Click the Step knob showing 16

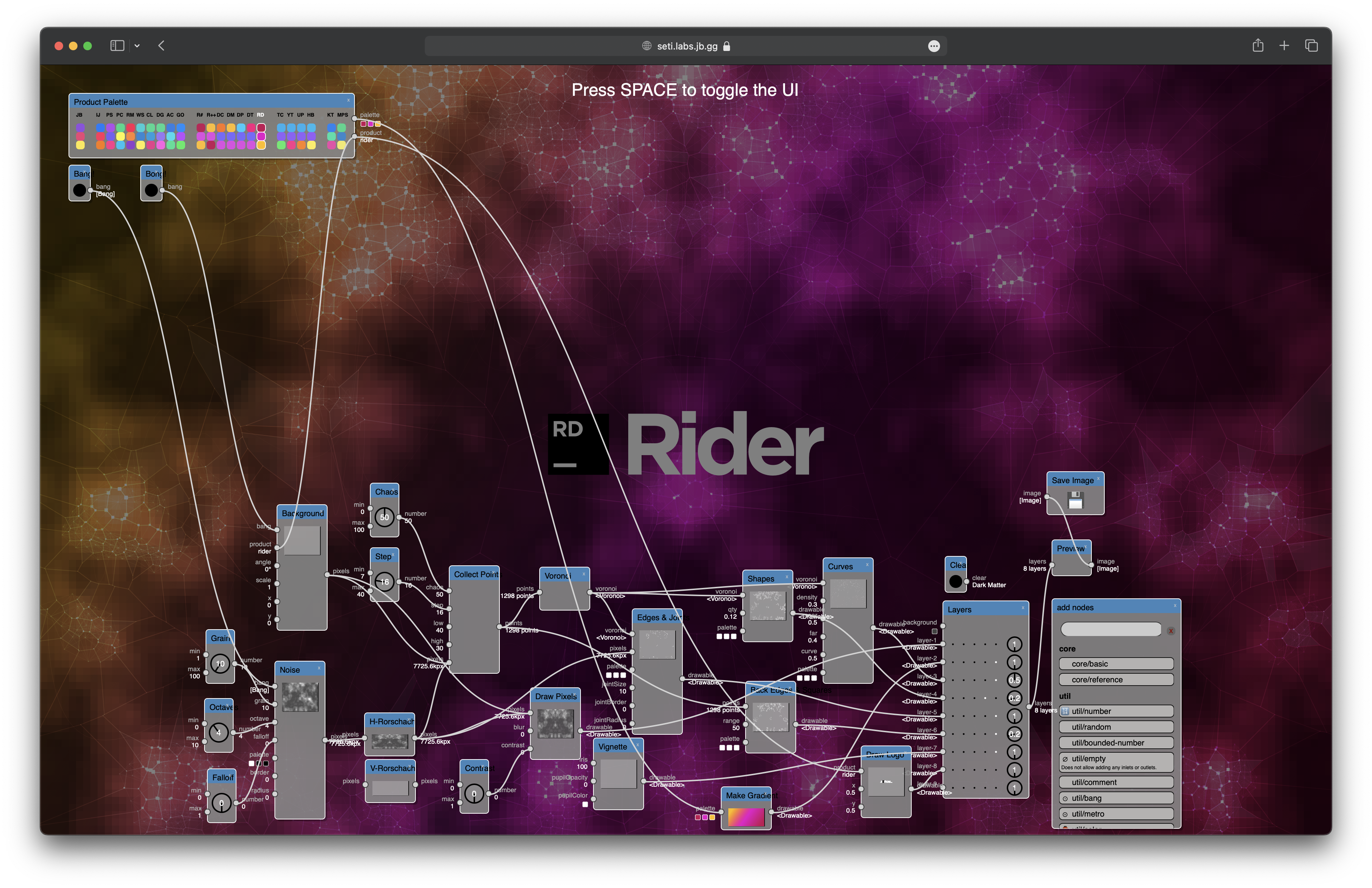pyautogui.click(x=384, y=582)
